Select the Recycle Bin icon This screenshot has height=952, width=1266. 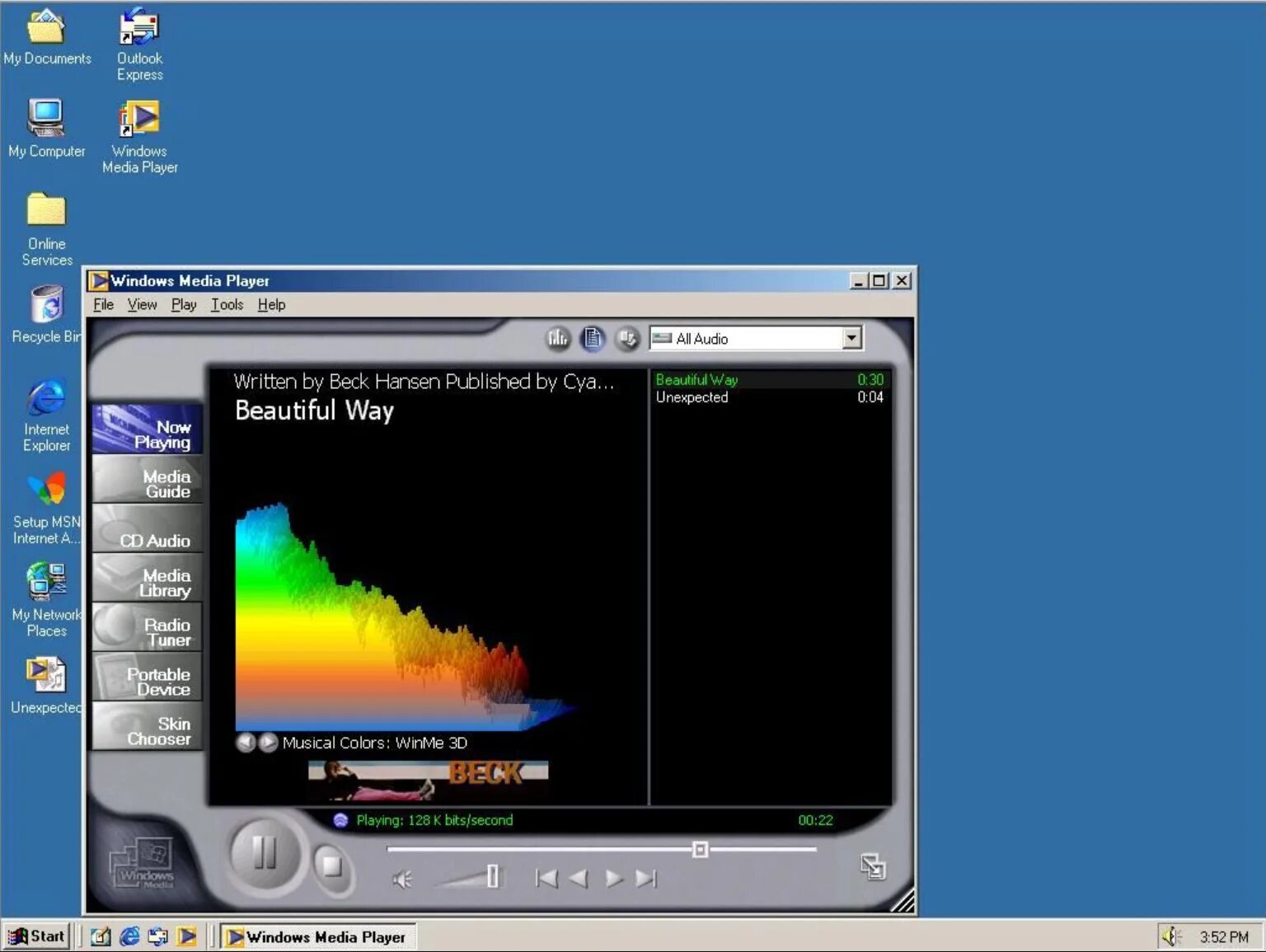point(47,315)
